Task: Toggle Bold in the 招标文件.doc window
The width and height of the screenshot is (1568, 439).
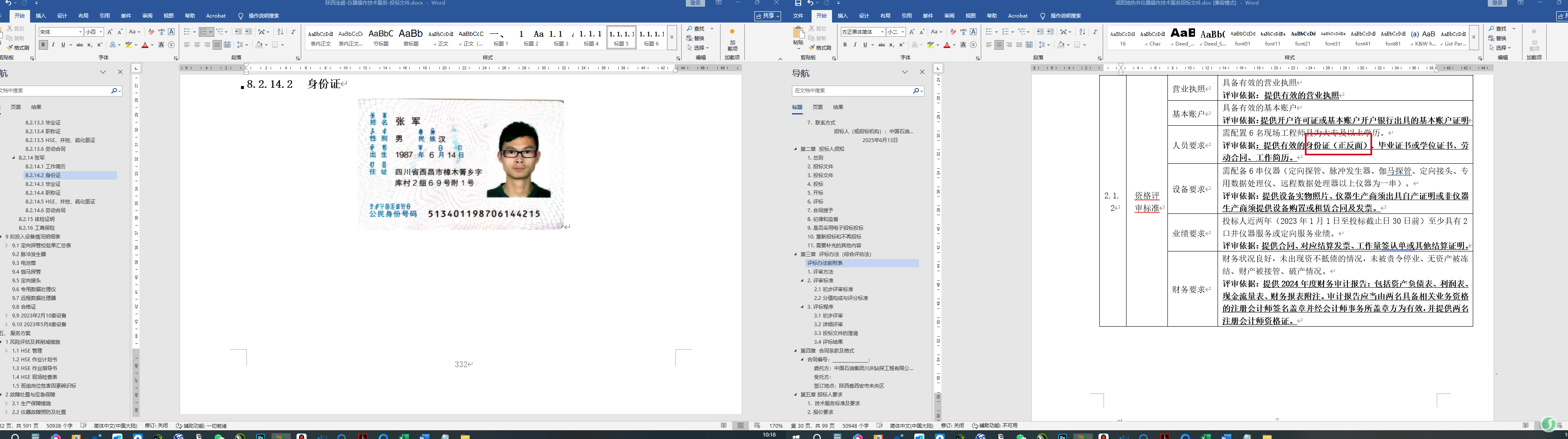Action: click(x=845, y=44)
